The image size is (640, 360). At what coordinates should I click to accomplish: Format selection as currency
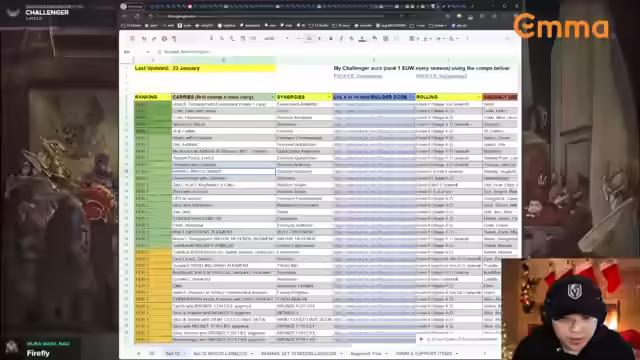[x=211, y=38]
